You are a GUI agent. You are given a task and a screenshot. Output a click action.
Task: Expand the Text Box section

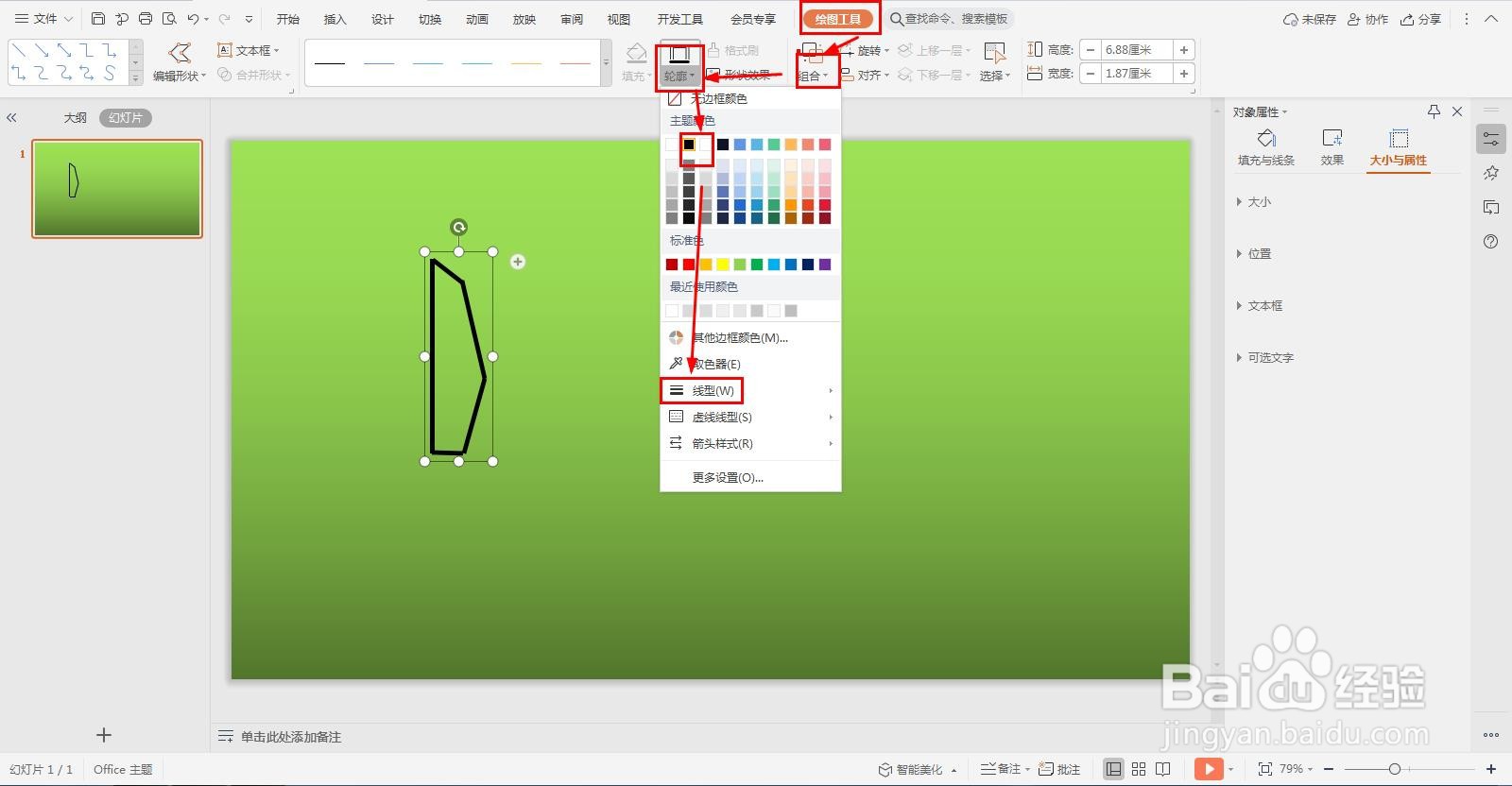click(1260, 306)
